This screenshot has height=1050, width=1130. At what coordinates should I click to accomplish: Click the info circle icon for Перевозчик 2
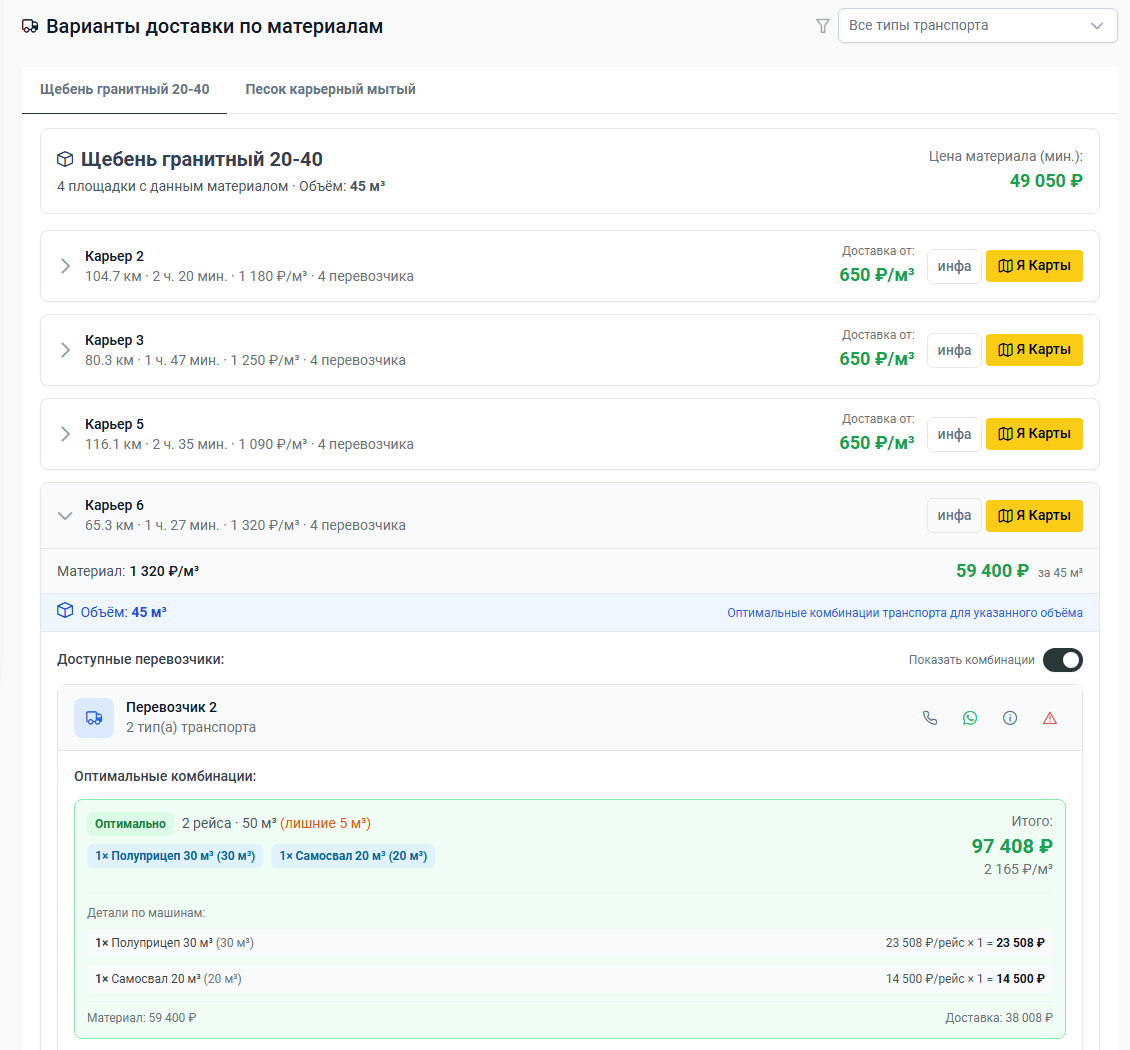point(1010,718)
